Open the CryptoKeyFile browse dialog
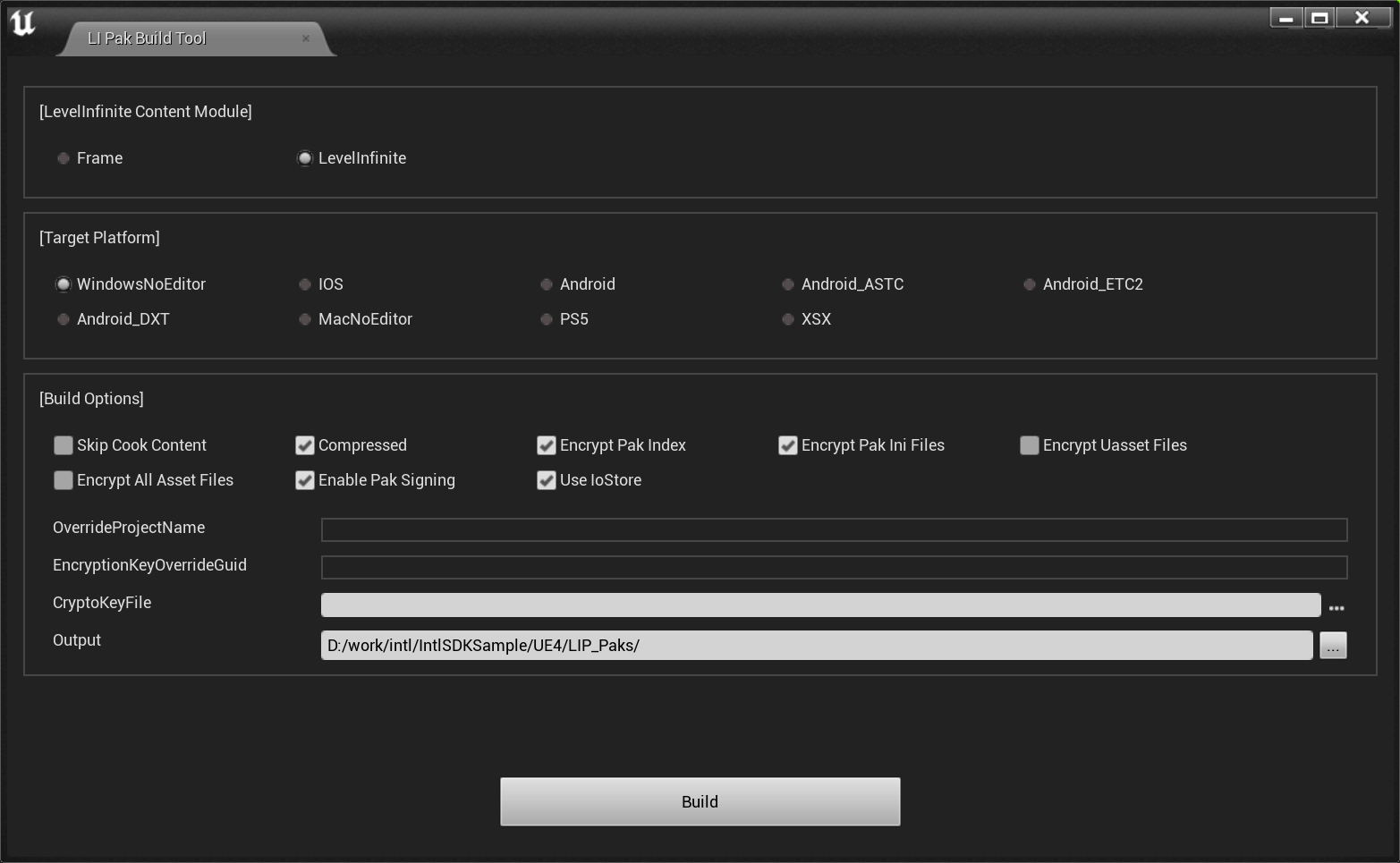 [x=1338, y=606]
